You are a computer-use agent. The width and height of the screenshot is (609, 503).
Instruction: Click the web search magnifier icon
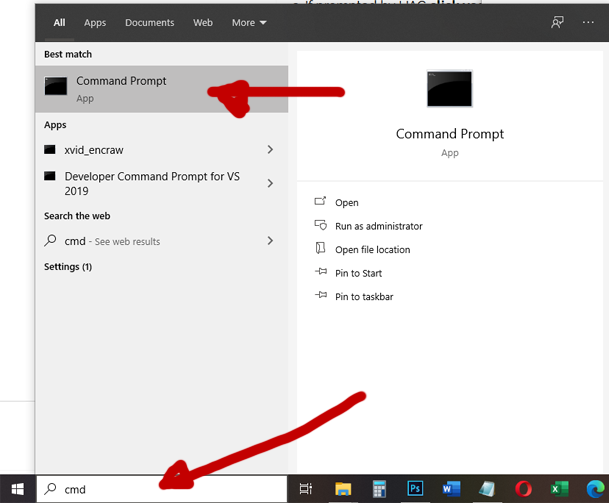coord(50,240)
